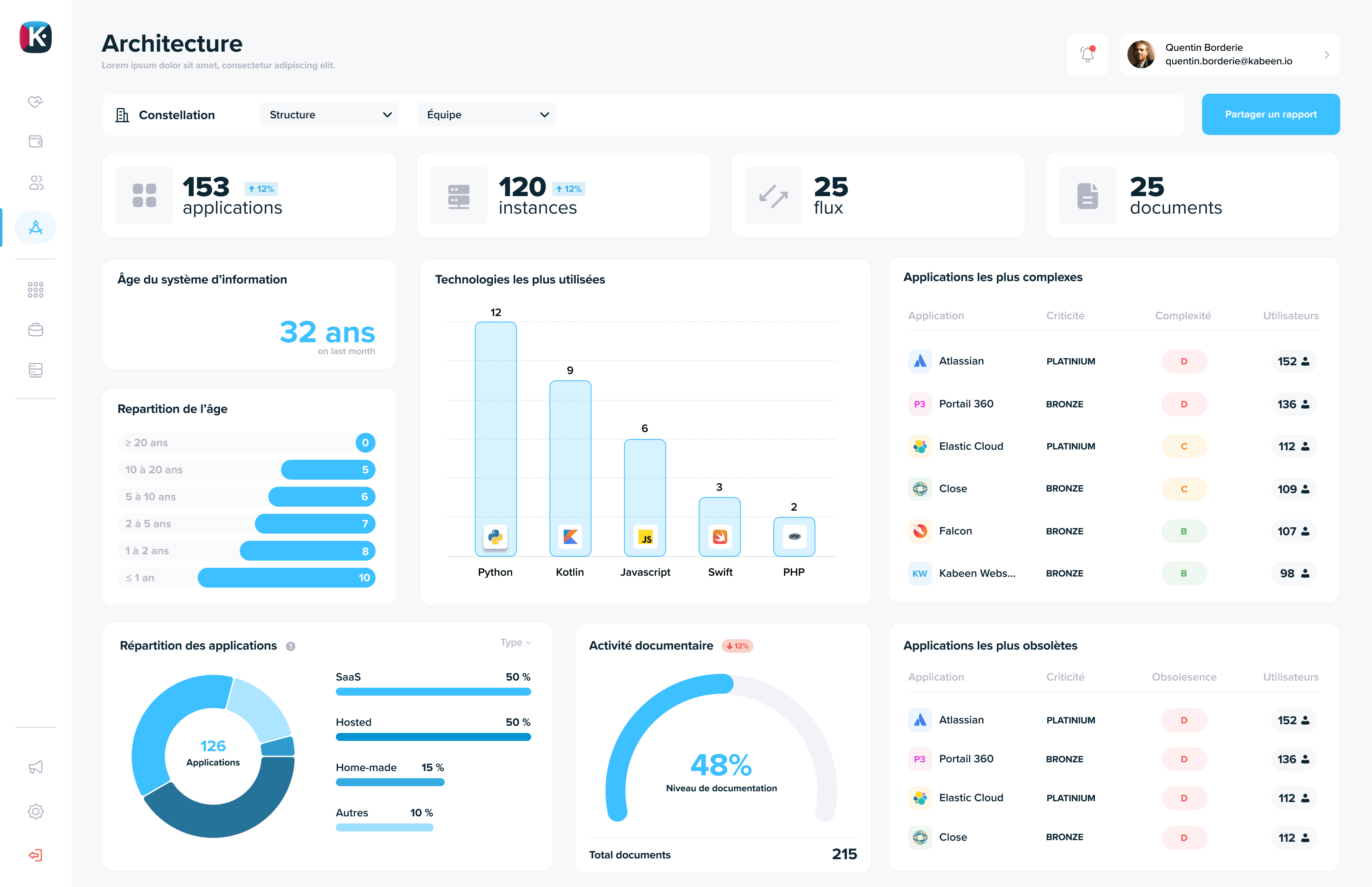1372x887 pixels.
Task: Open the Type dropdown in Répartition des applications
Action: pos(515,642)
